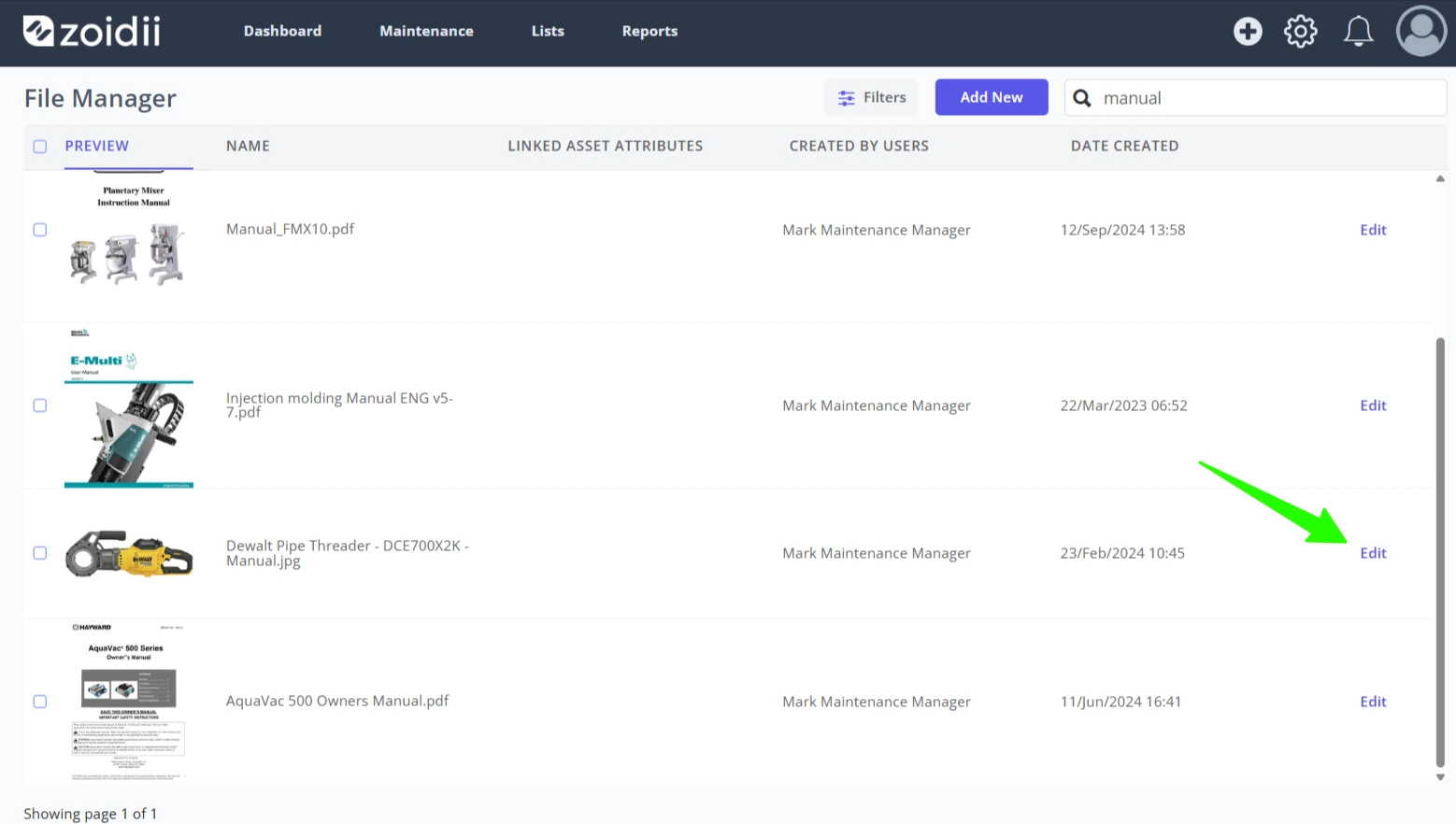Toggle the select-all checkbox in header
Screen dimensions: 1456x824
click(x=40, y=147)
